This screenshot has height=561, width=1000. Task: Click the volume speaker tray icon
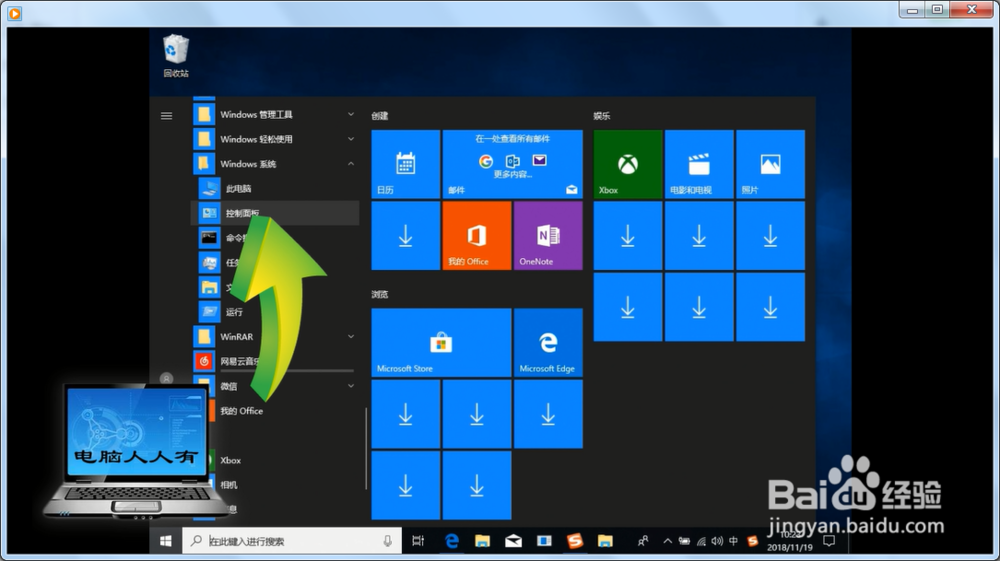[717, 541]
